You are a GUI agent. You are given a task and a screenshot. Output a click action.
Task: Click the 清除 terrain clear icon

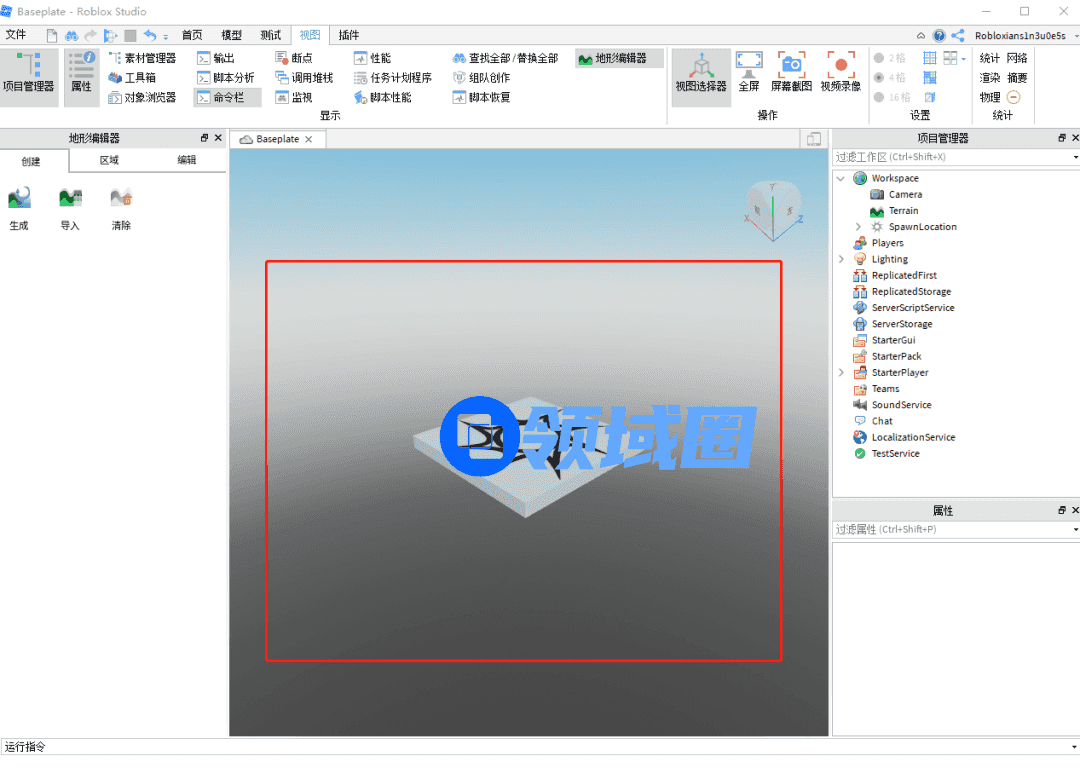click(x=121, y=198)
